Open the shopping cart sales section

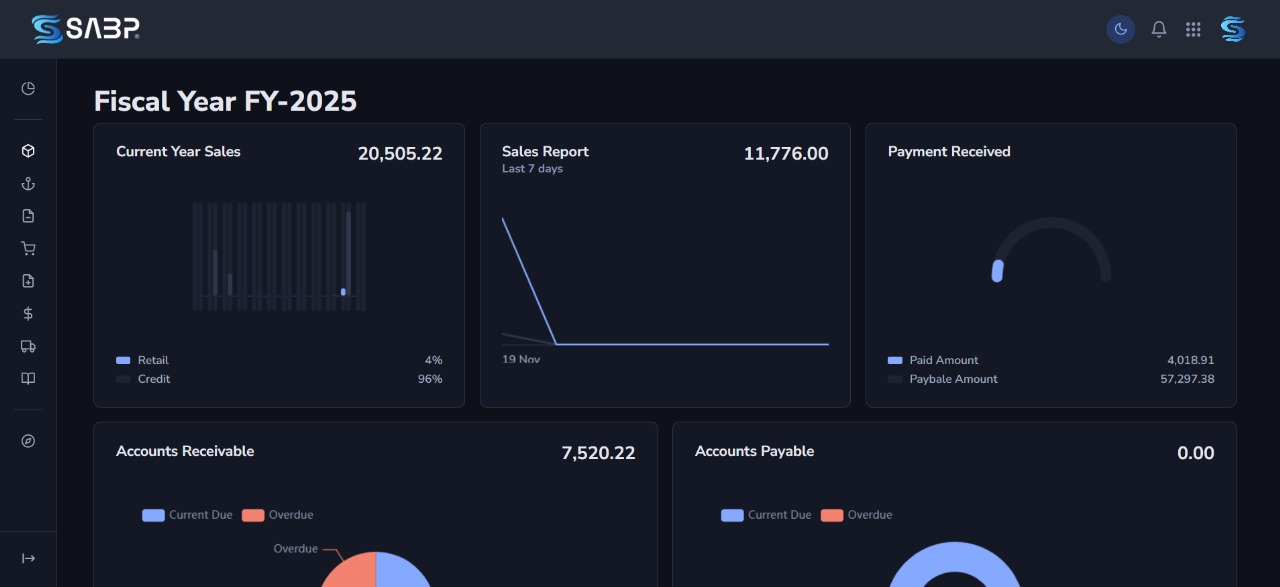(x=27, y=248)
